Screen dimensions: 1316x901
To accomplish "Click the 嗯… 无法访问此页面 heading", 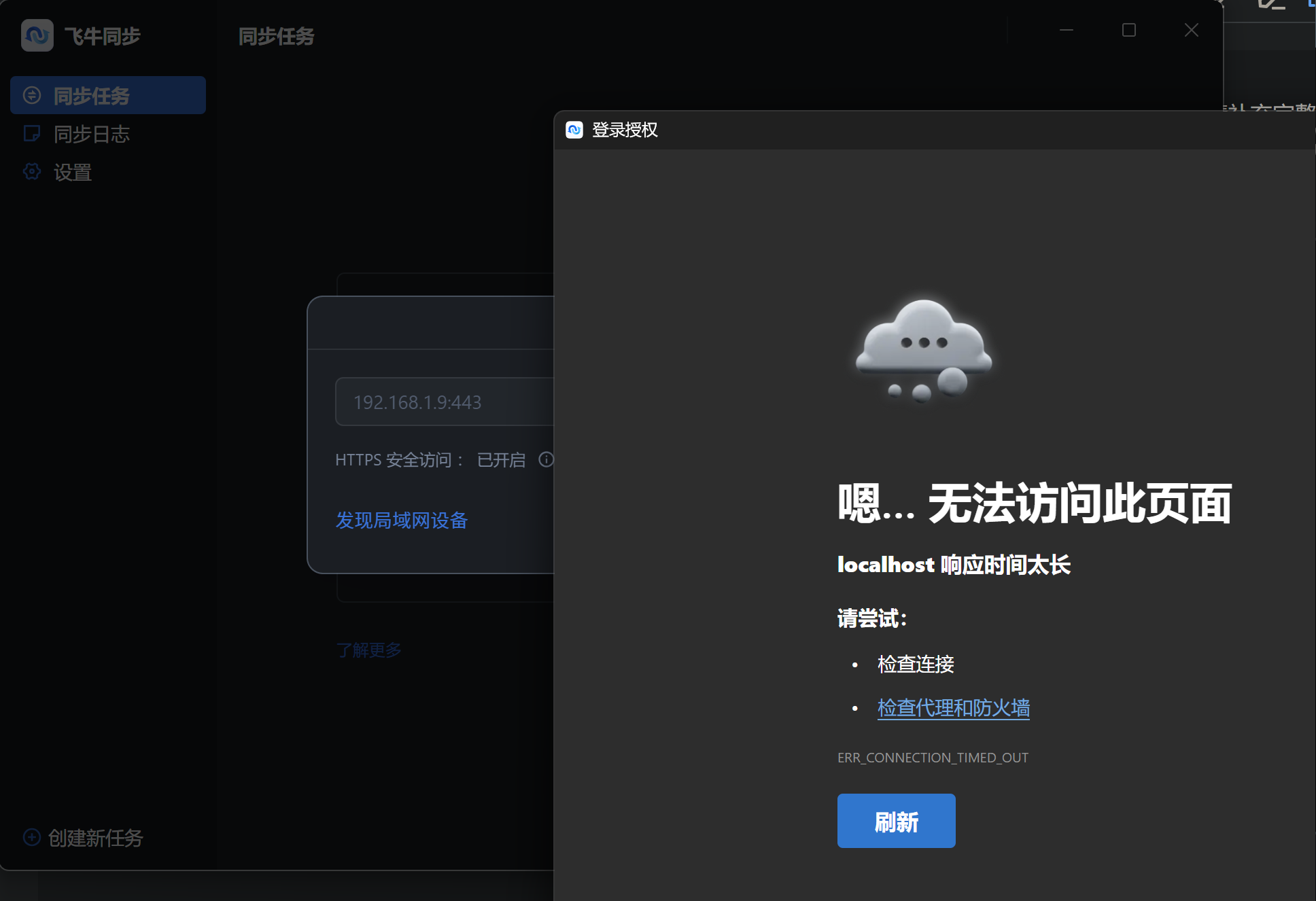I will 1035,503.
